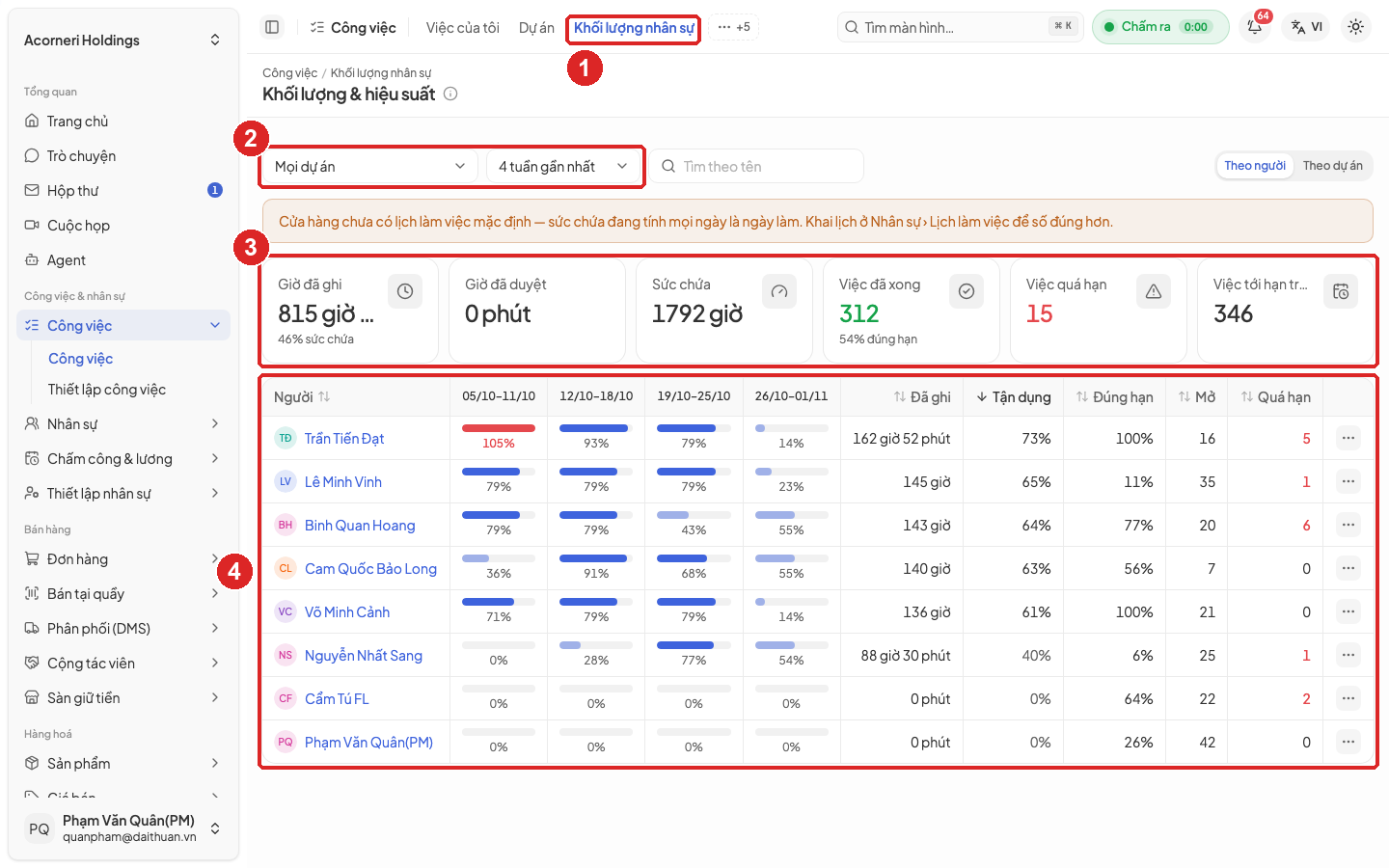Open row actions for Trần Tiến Đạt
1389x868 pixels.
coord(1348,438)
